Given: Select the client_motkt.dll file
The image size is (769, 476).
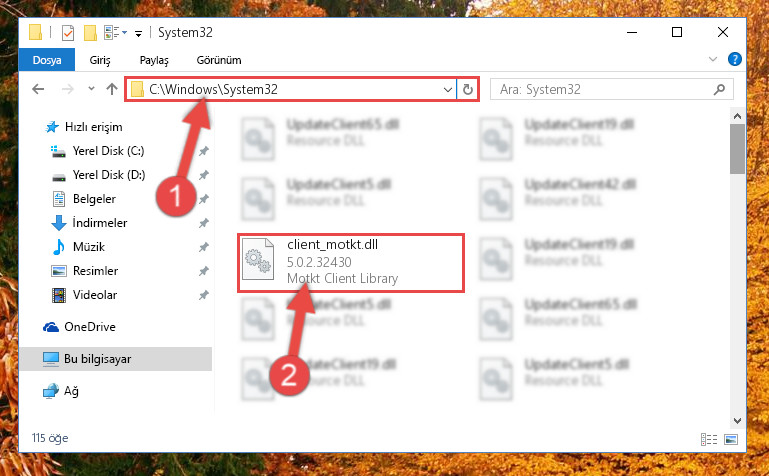Looking at the screenshot, I should point(351,263).
